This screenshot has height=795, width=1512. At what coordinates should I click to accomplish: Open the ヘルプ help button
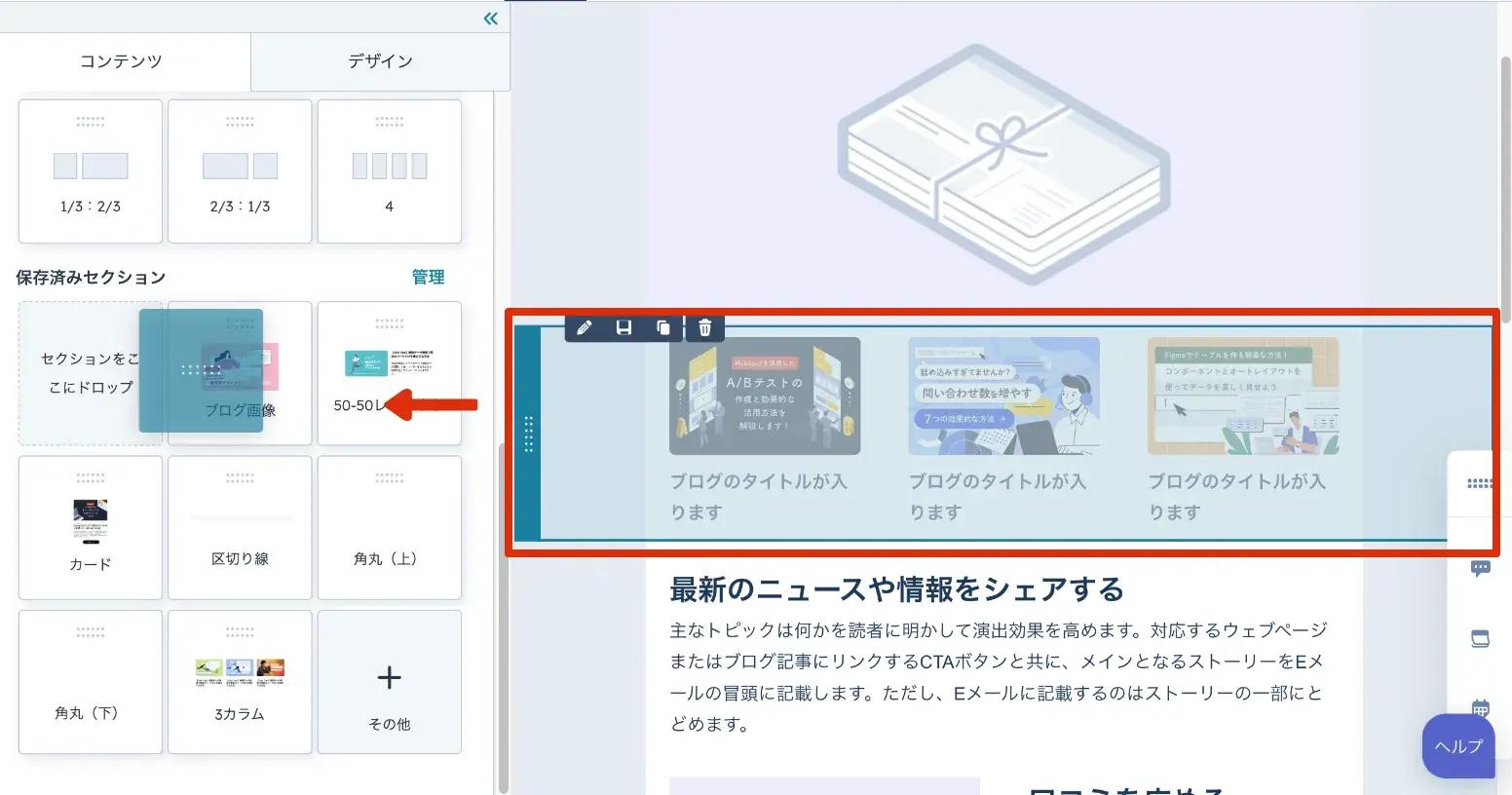point(1458,746)
